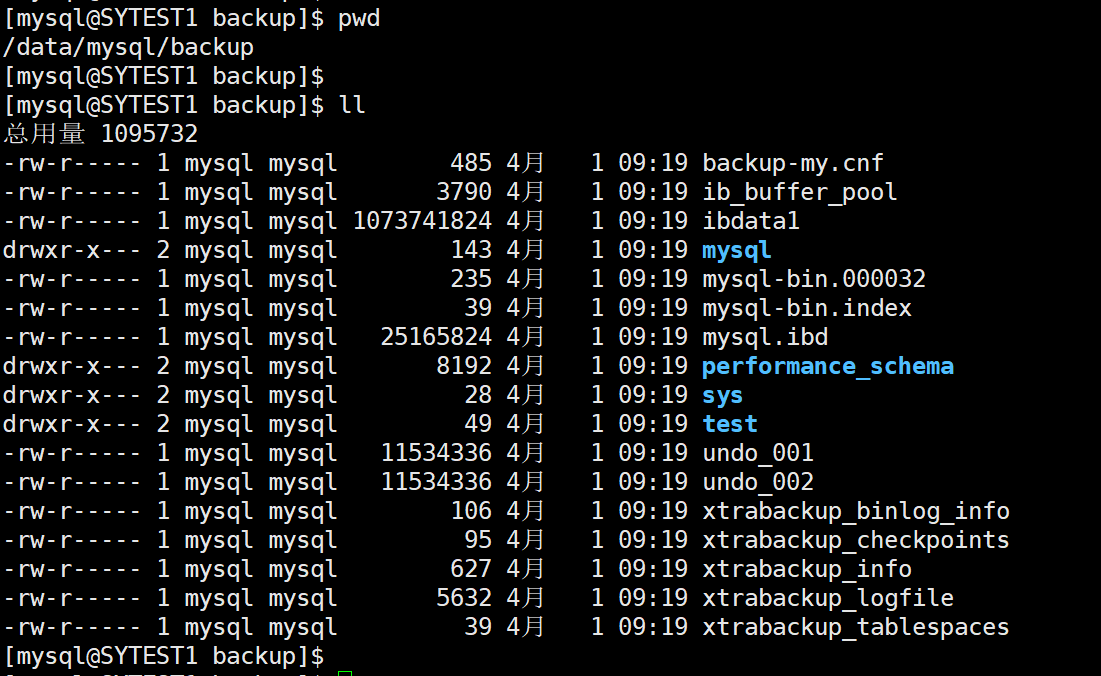This screenshot has height=676, width=1101.
Task: Select the ib_buffer_pool size 3790
Action: (464, 192)
